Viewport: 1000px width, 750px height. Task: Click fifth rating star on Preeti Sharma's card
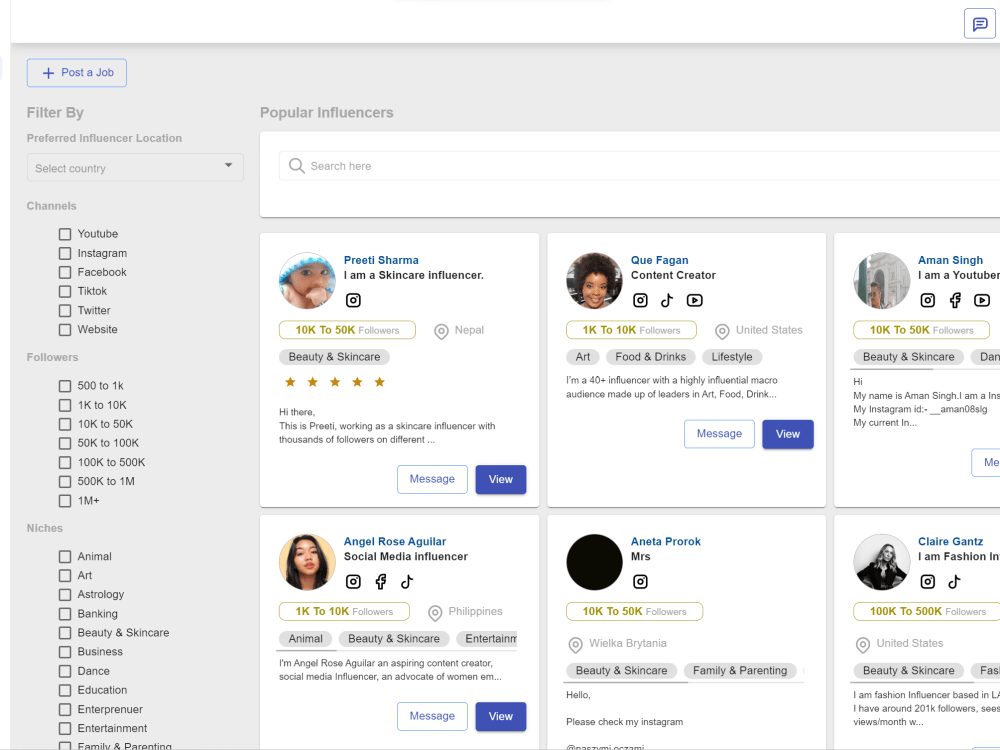(379, 382)
